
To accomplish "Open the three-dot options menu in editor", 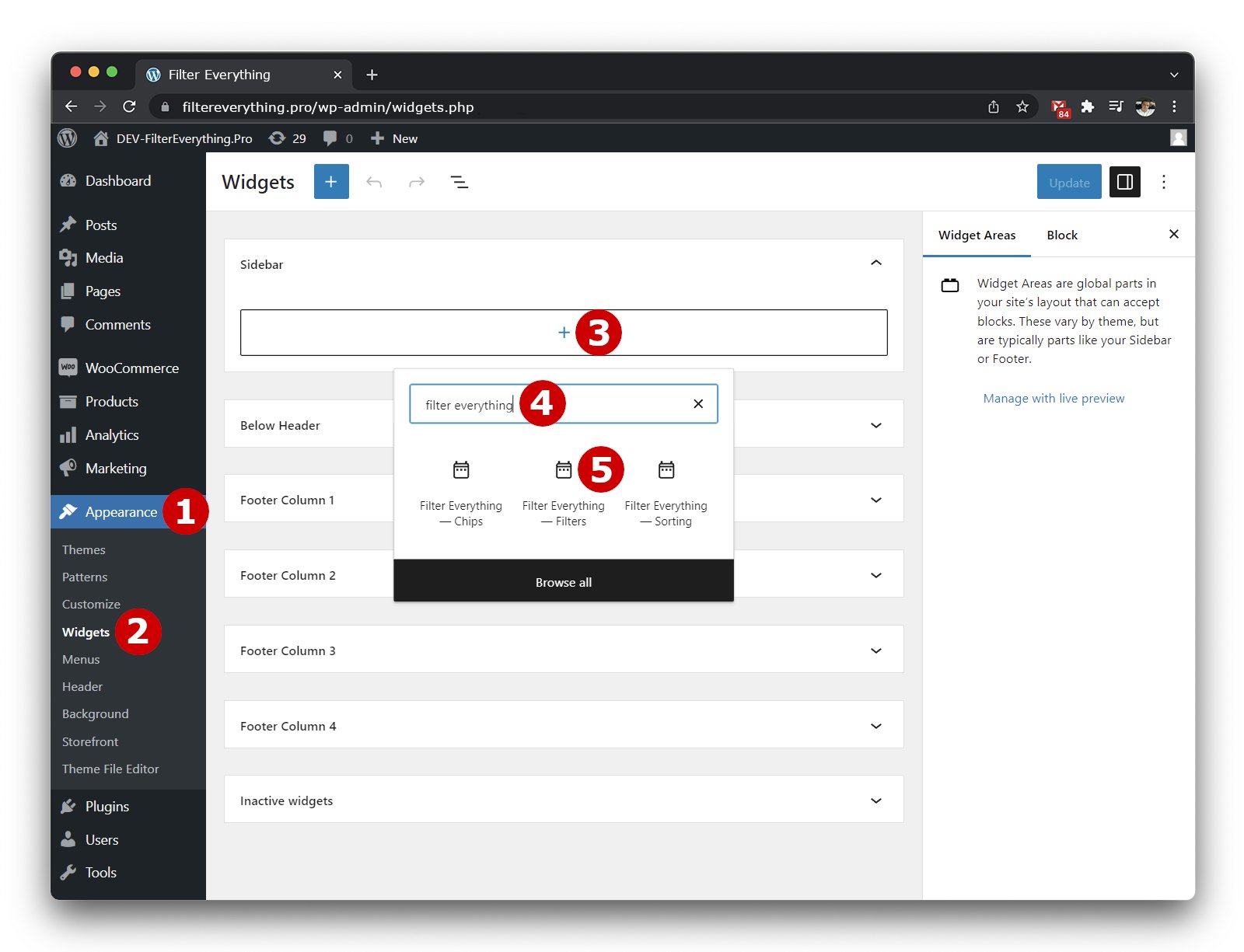I will 1163,182.
